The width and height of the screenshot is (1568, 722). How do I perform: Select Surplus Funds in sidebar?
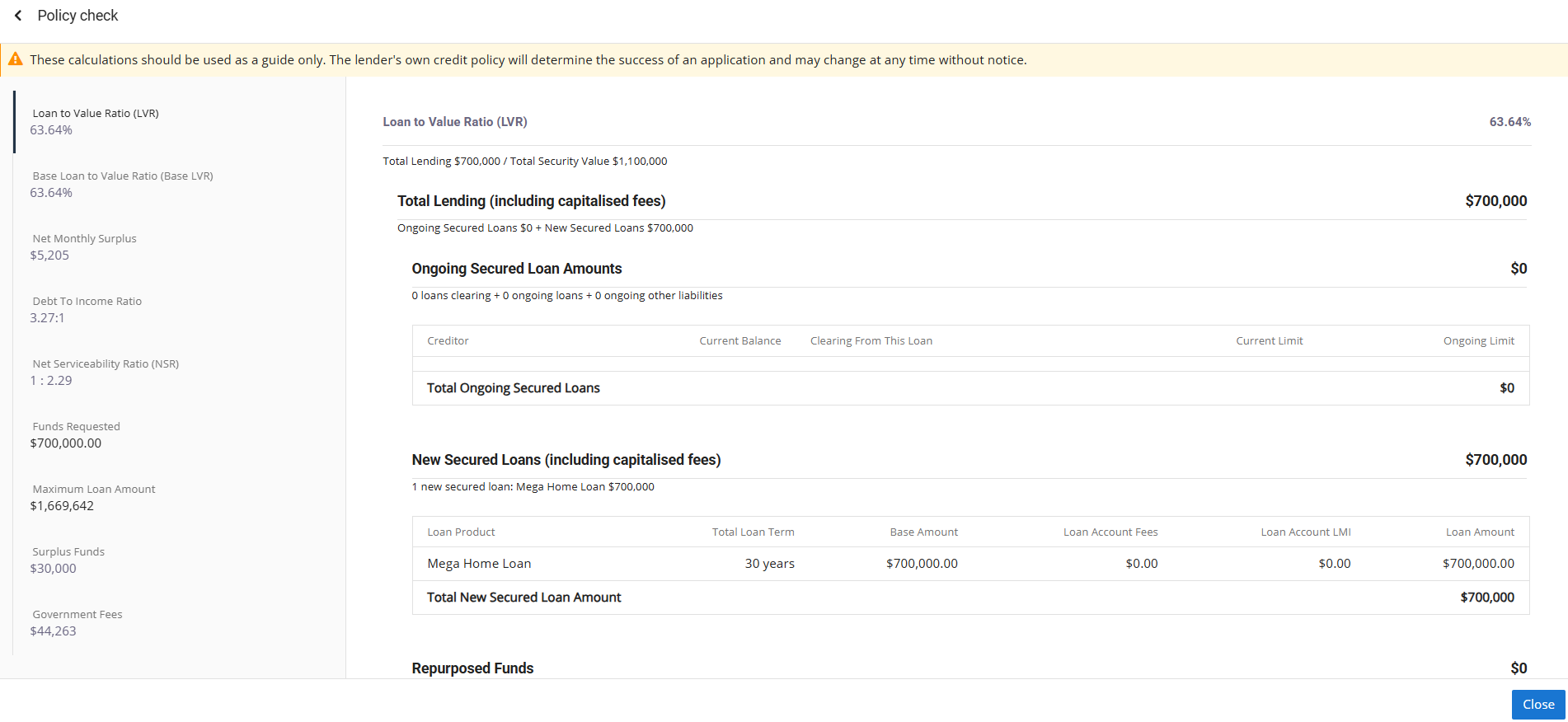pos(68,560)
